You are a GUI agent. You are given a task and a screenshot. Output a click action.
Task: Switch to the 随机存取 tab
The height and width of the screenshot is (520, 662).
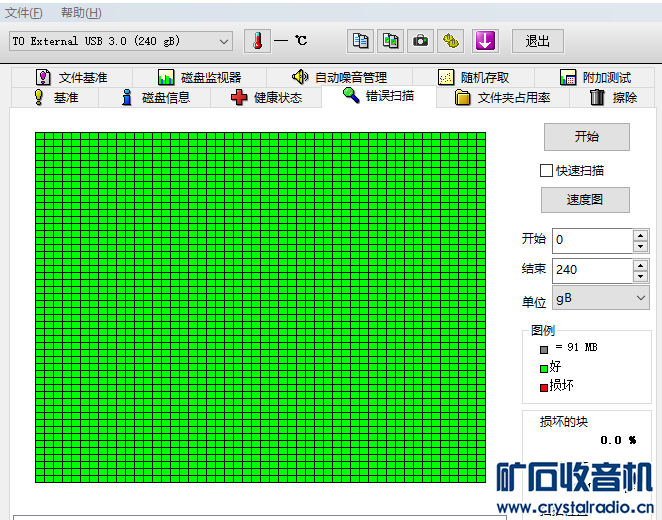pyautogui.click(x=473, y=77)
